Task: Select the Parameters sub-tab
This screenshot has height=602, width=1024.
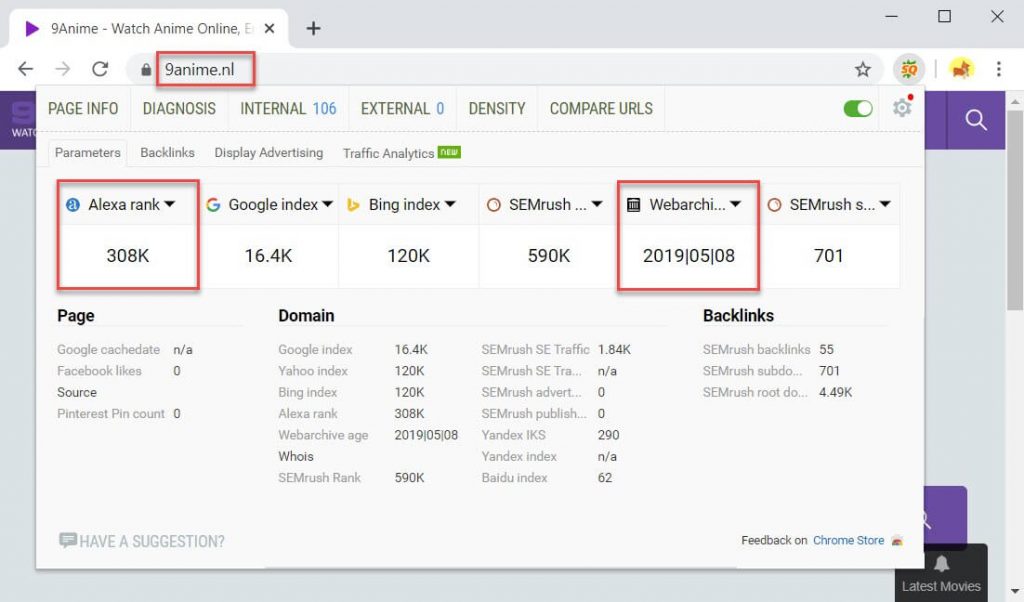Action: click(x=88, y=153)
